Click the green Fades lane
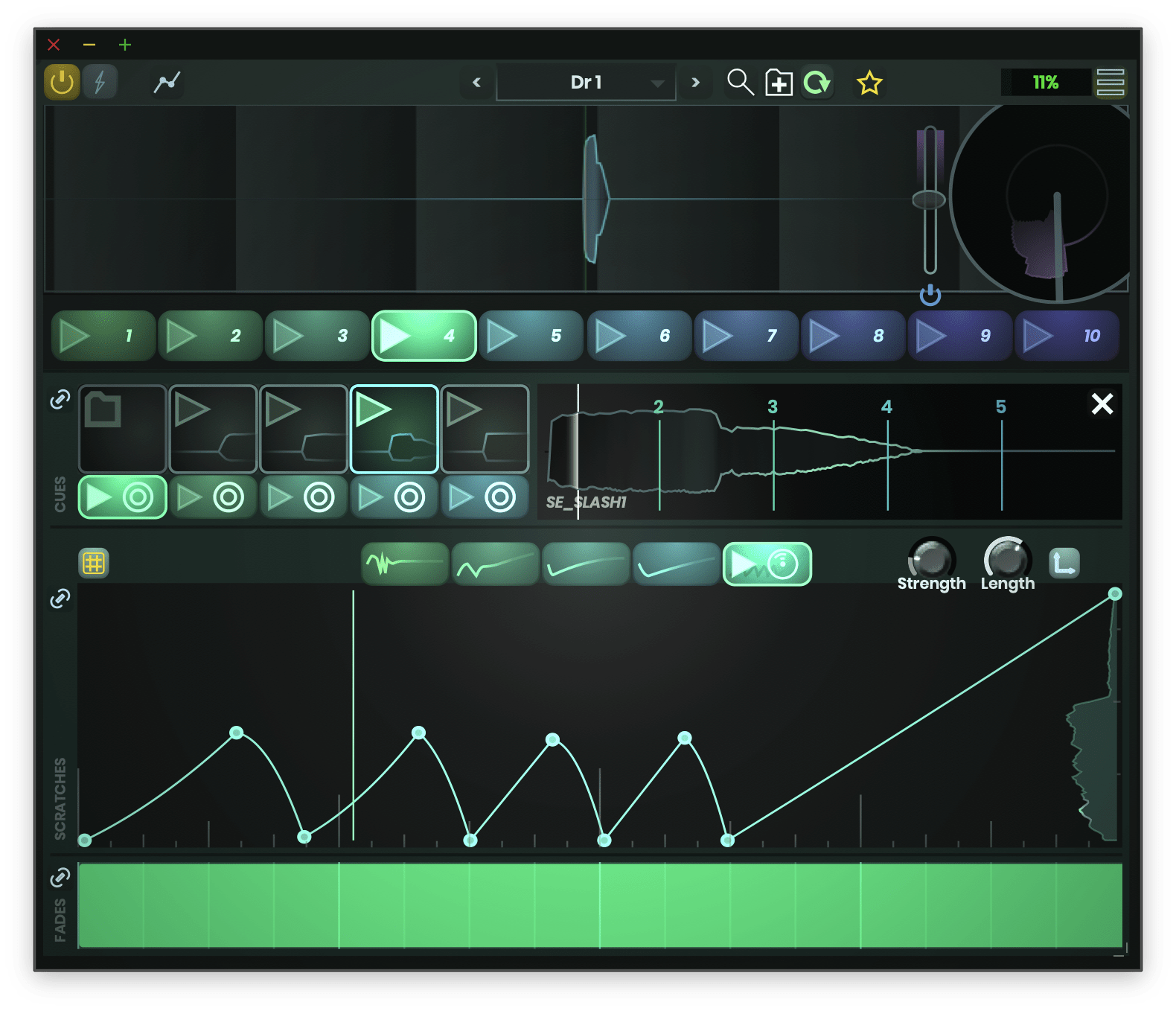 pyautogui.click(x=600, y=905)
